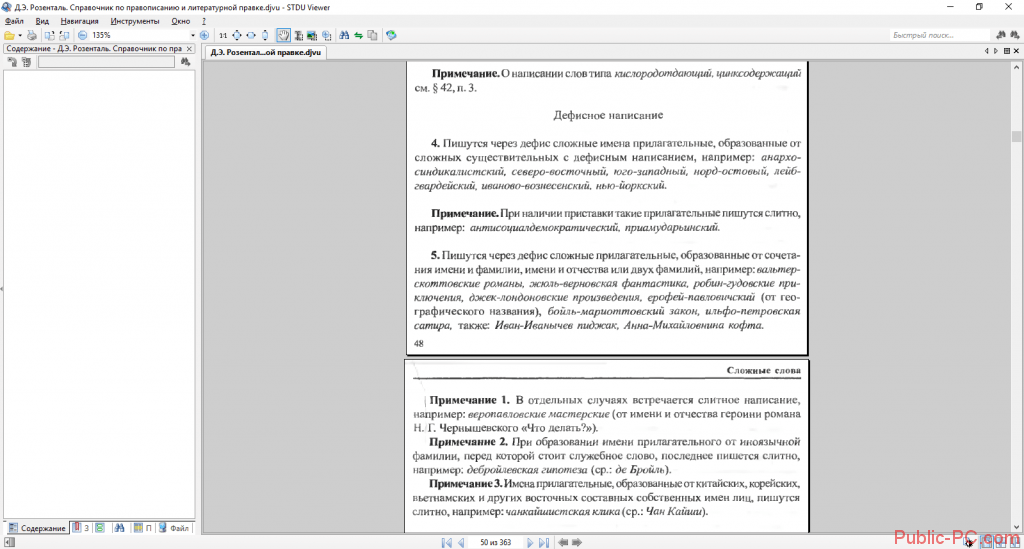Open the Инструменты menu

coord(135,21)
